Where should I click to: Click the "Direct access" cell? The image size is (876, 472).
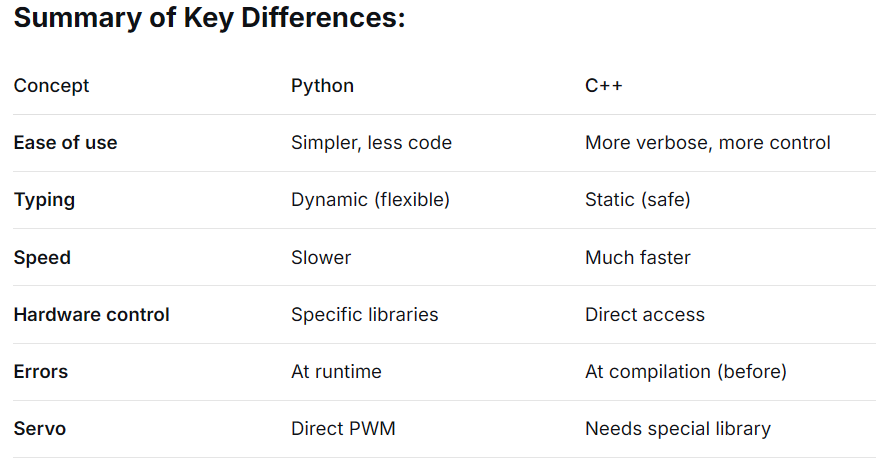644,315
